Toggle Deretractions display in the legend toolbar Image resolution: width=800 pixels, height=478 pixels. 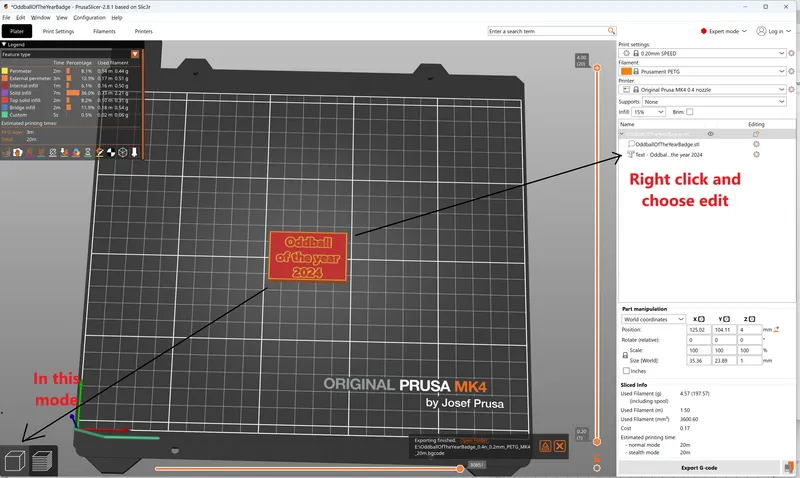coord(41,153)
